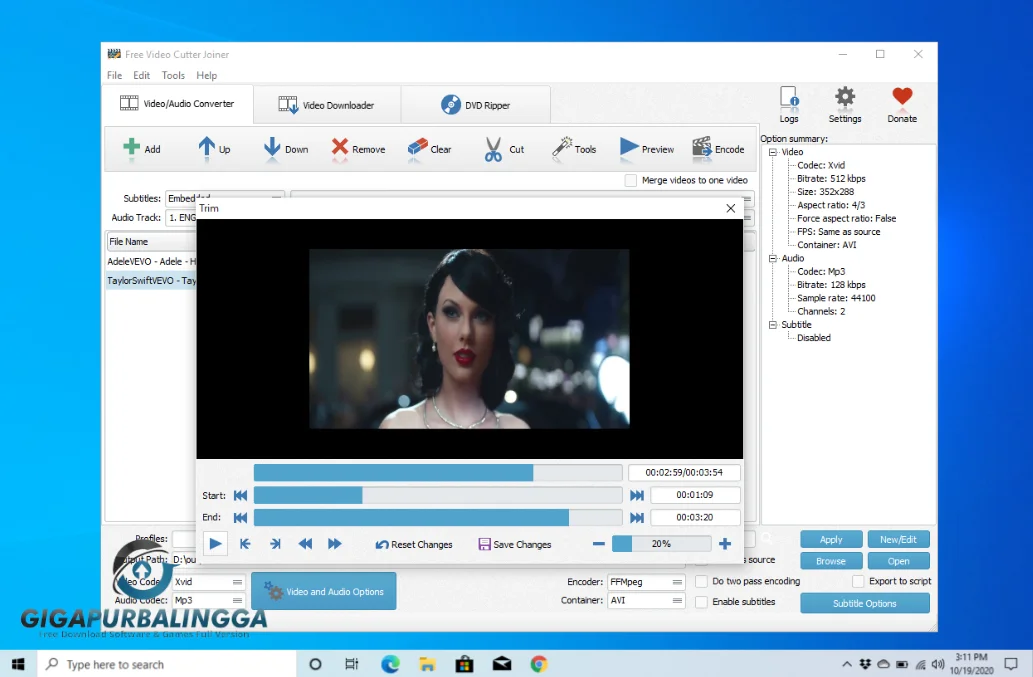Move file Up with arrow icon
Image resolution: width=1033 pixels, height=677 pixels.
tap(206, 148)
